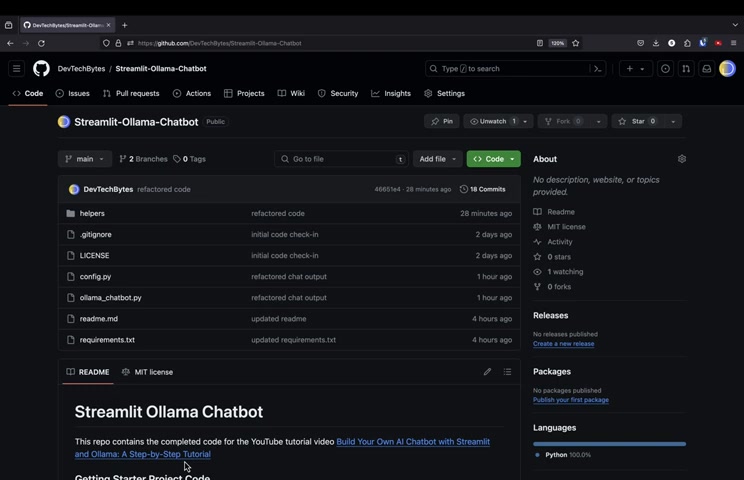Expand the Fork options arrow
Screen dimensions: 744x480
(598, 121)
